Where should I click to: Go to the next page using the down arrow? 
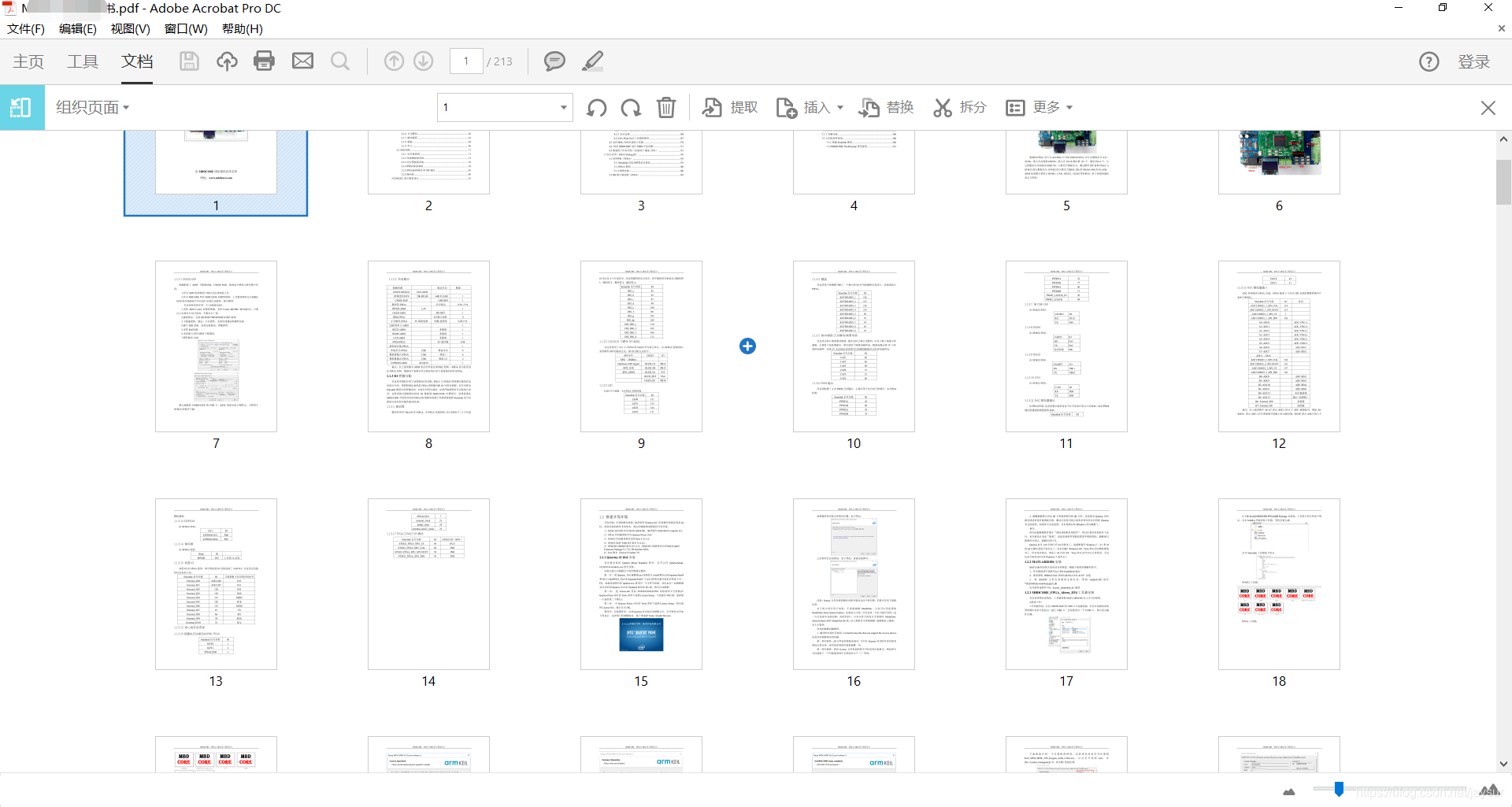pos(424,61)
